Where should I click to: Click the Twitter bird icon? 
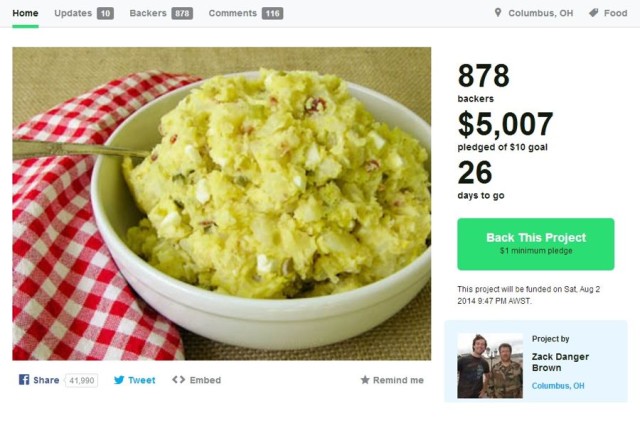pos(119,380)
